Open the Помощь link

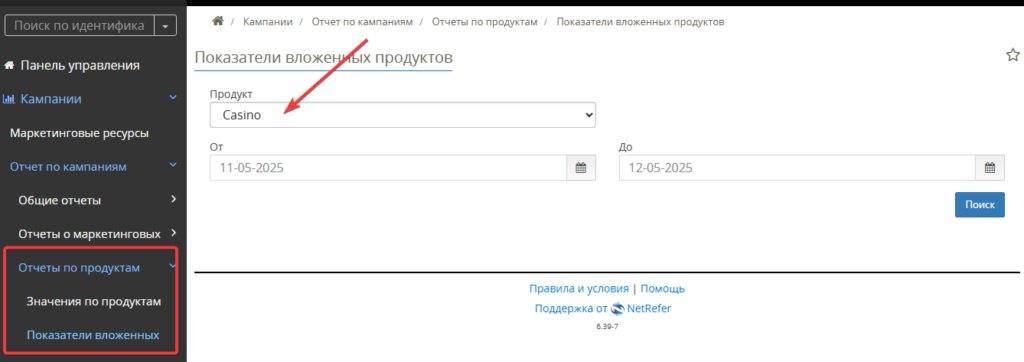coord(663,289)
